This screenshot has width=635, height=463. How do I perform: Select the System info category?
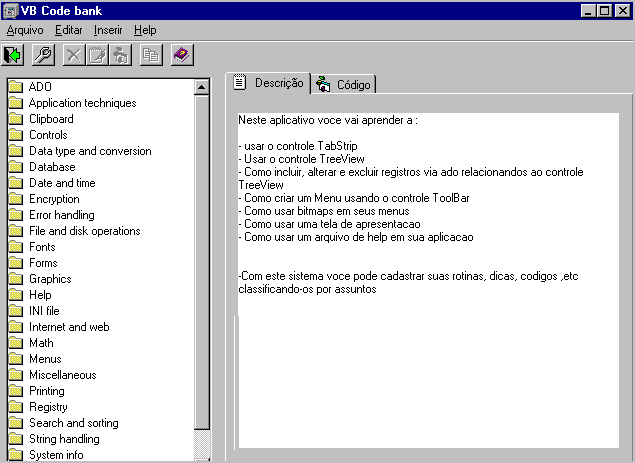tap(56, 454)
